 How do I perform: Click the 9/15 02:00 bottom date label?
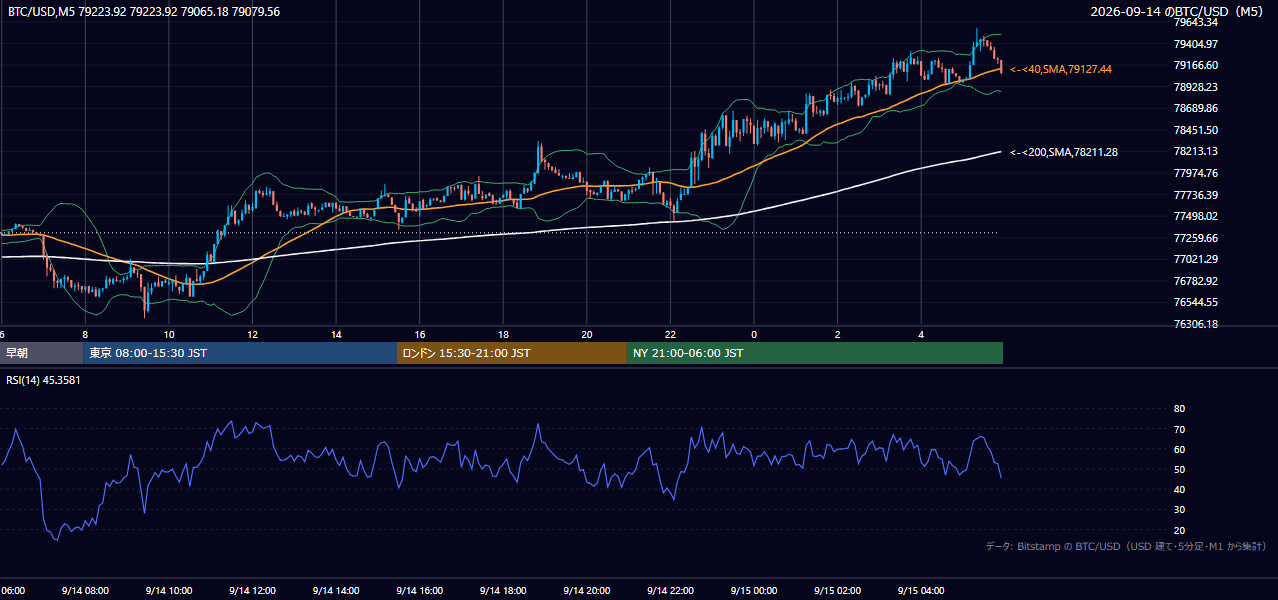click(x=838, y=590)
